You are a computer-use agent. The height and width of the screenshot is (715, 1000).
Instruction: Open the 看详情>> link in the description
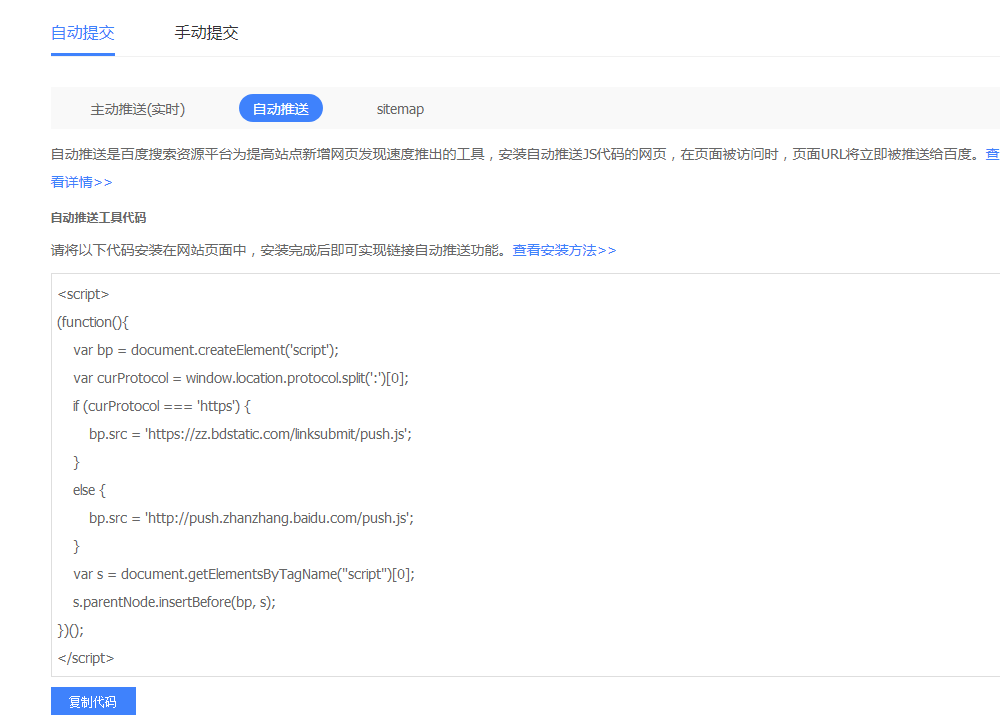(x=81, y=182)
